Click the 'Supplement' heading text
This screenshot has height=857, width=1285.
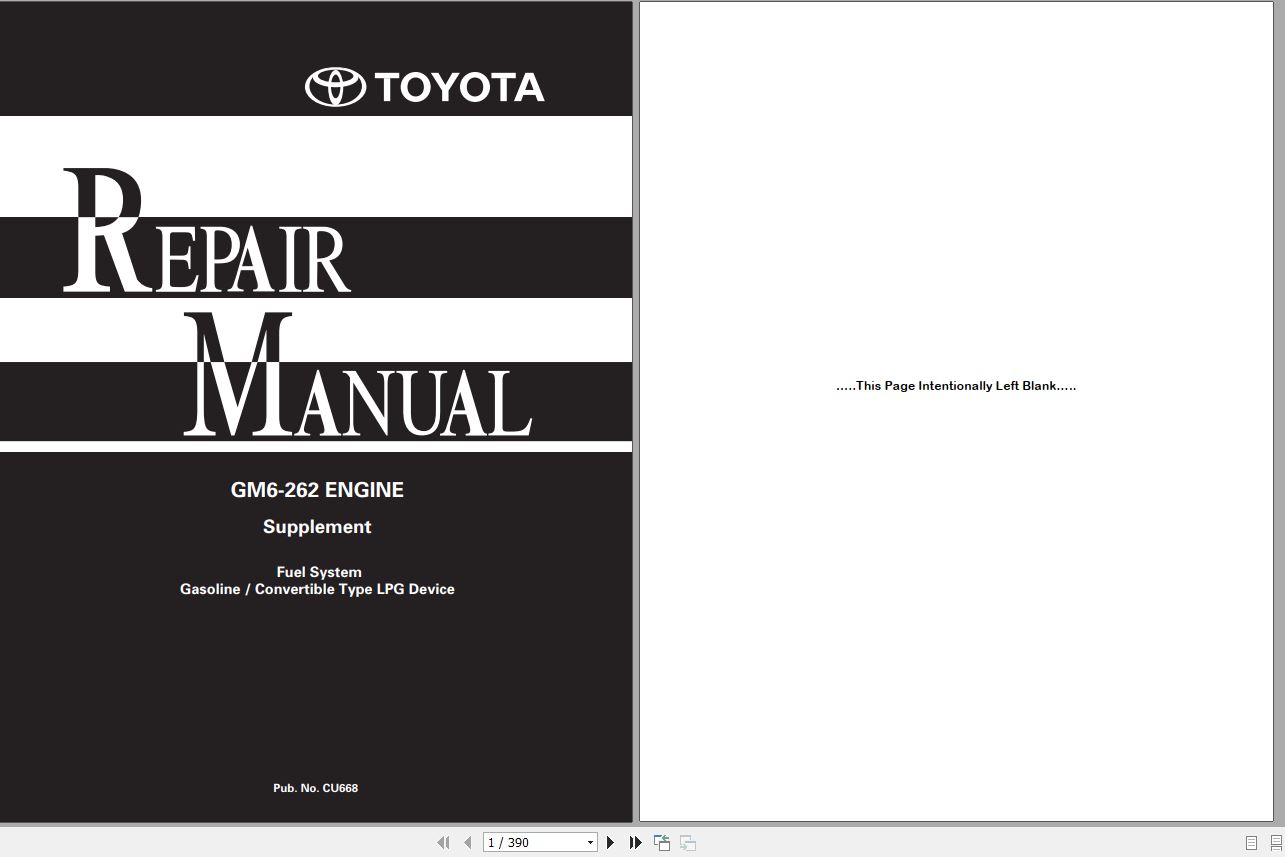tap(317, 527)
